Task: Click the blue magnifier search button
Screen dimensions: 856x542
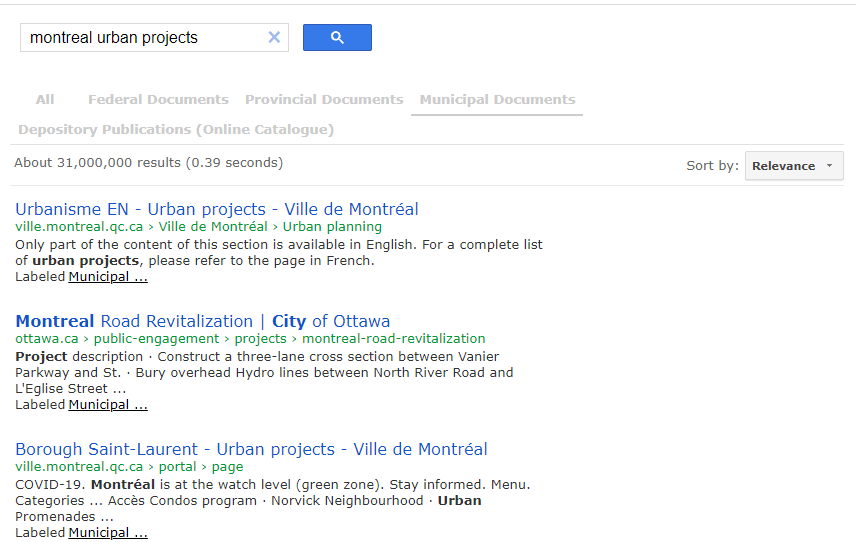Action: 337,38
